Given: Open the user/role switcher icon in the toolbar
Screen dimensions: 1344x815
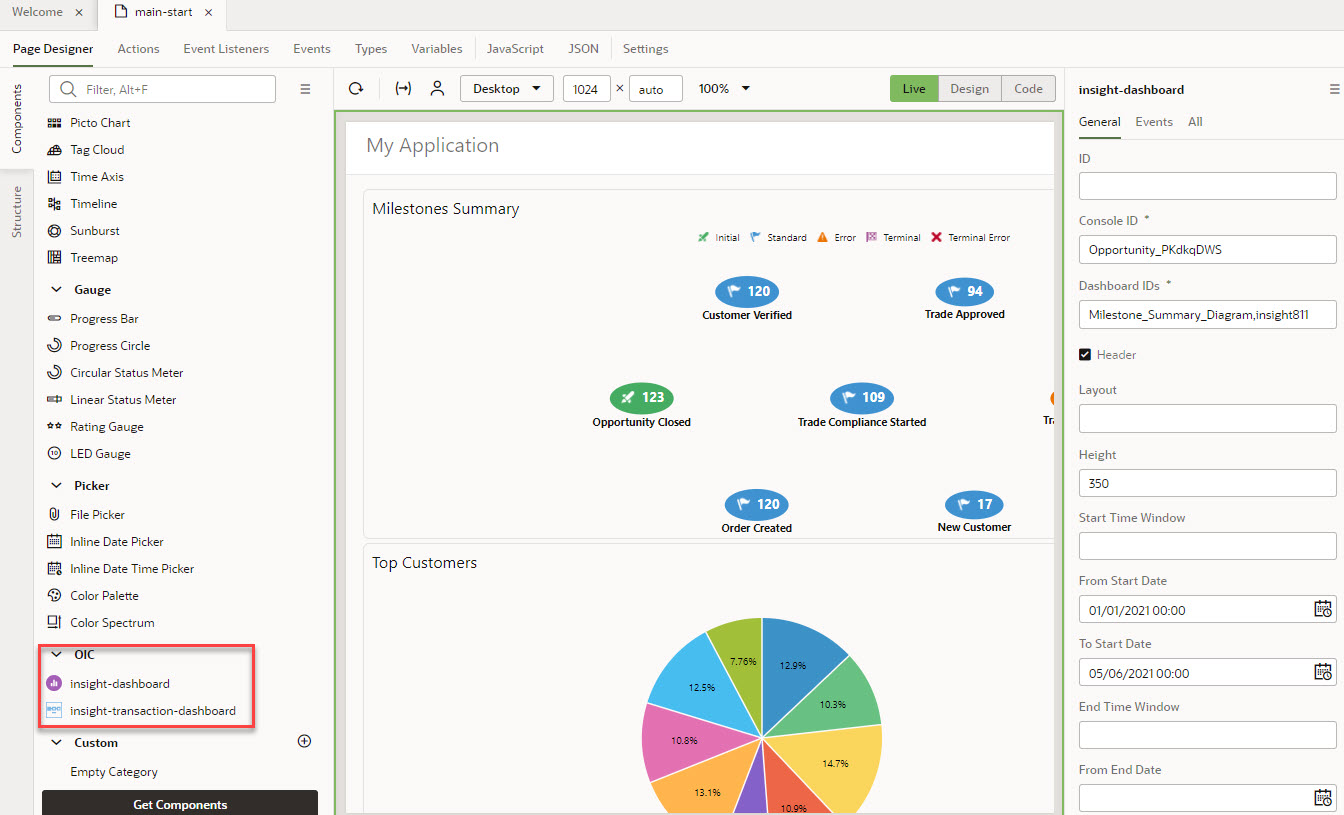Looking at the screenshot, I should (x=437, y=88).
